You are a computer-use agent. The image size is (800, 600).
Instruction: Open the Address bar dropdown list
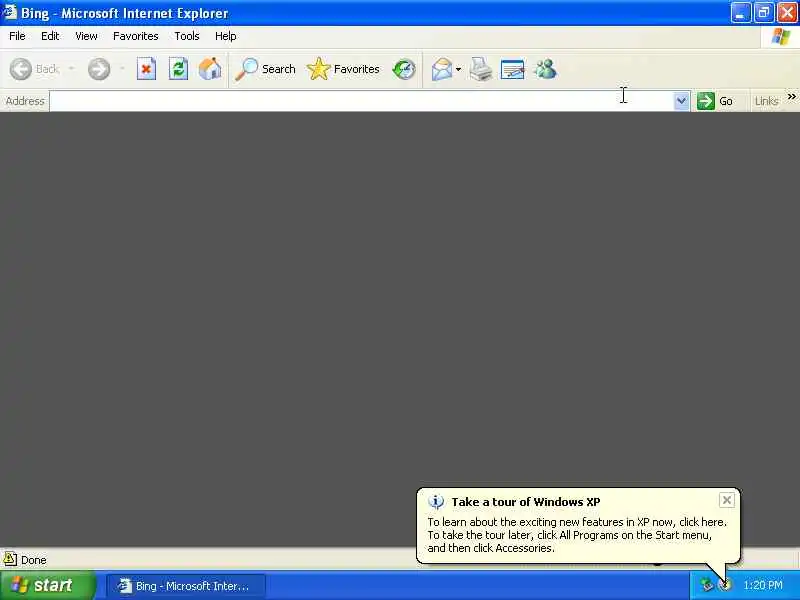coord(681,101)
